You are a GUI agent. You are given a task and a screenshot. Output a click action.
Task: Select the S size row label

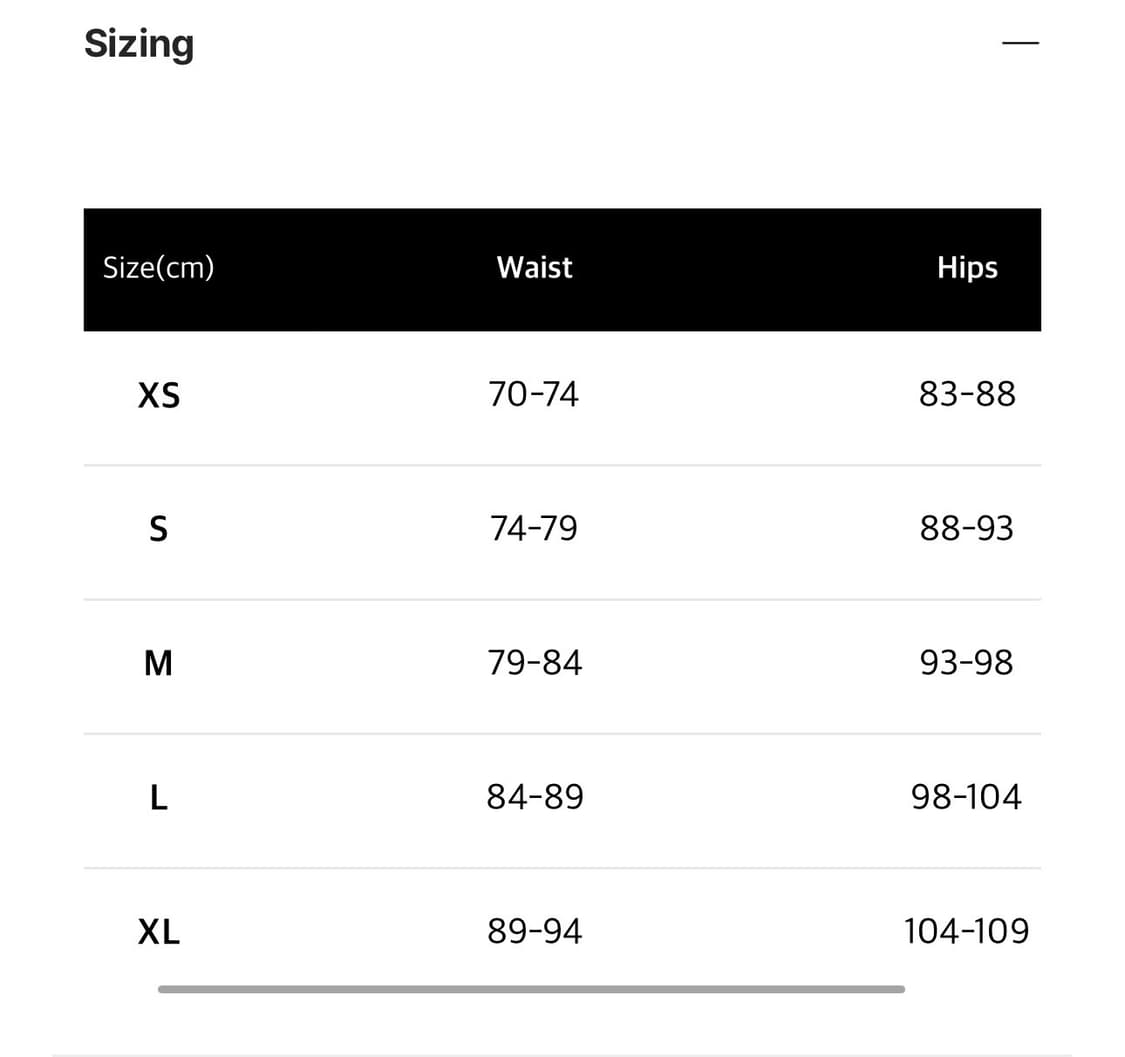(159, 529)
